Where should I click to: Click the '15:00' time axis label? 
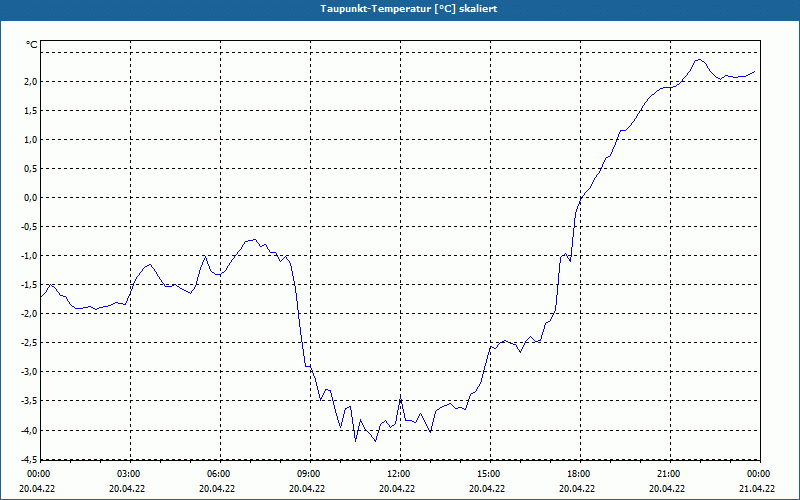pyautogui.click(x=487, y=474)
